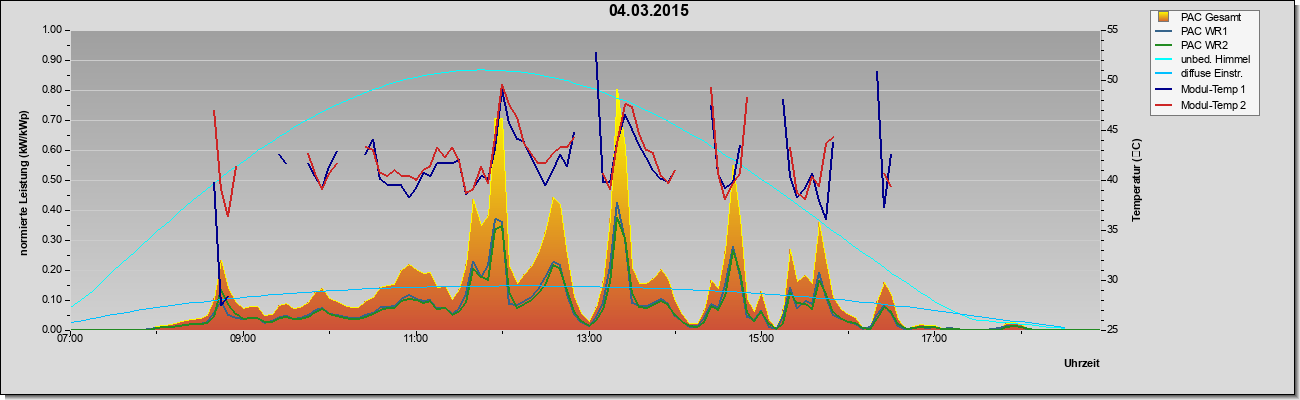Click the 07:00 time axis label
Image resolution: width=1300 pixels, height=400 pixels.
tap(70, 340)
